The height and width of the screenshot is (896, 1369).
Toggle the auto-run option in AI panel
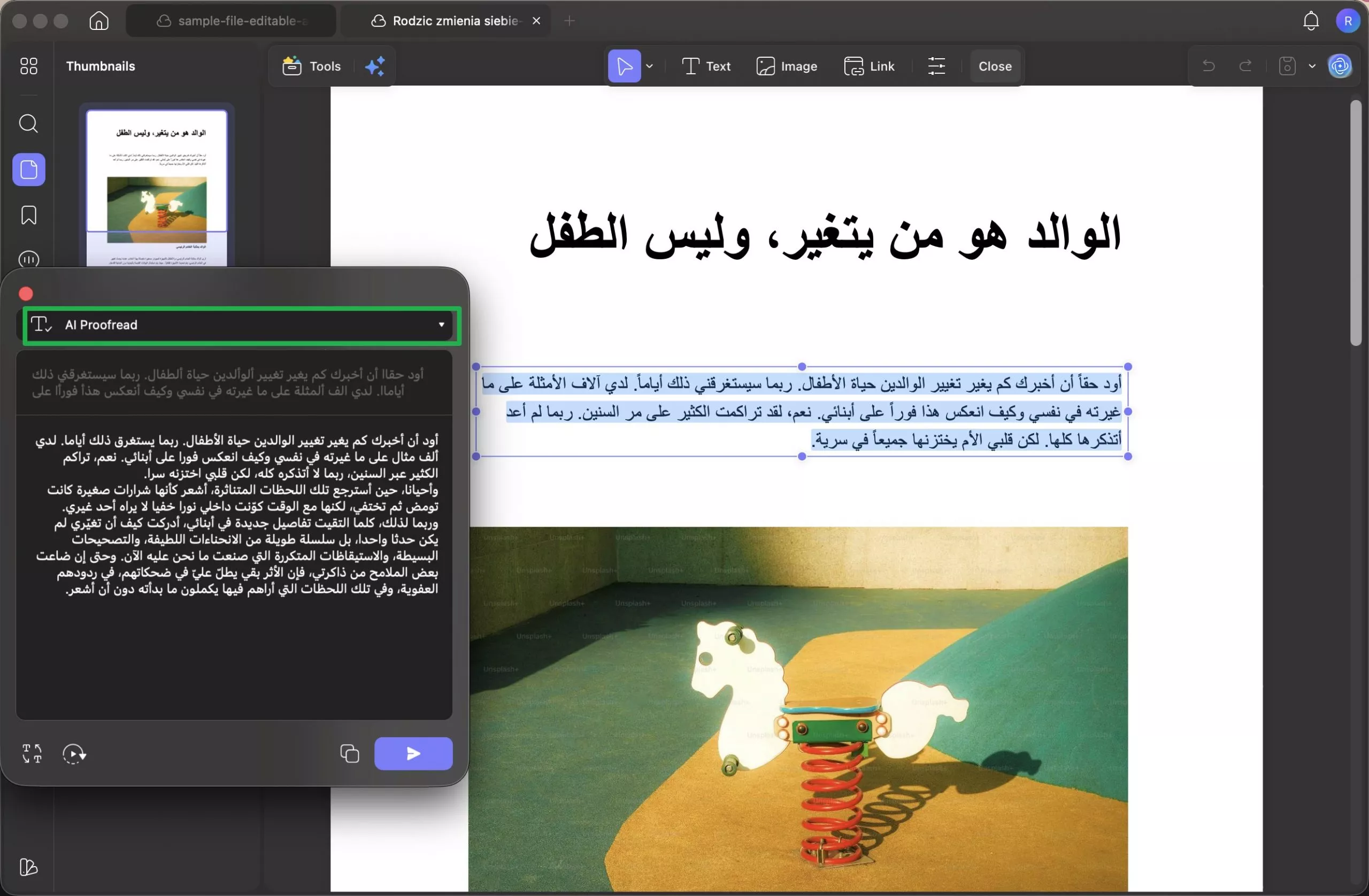pos(74,753)
